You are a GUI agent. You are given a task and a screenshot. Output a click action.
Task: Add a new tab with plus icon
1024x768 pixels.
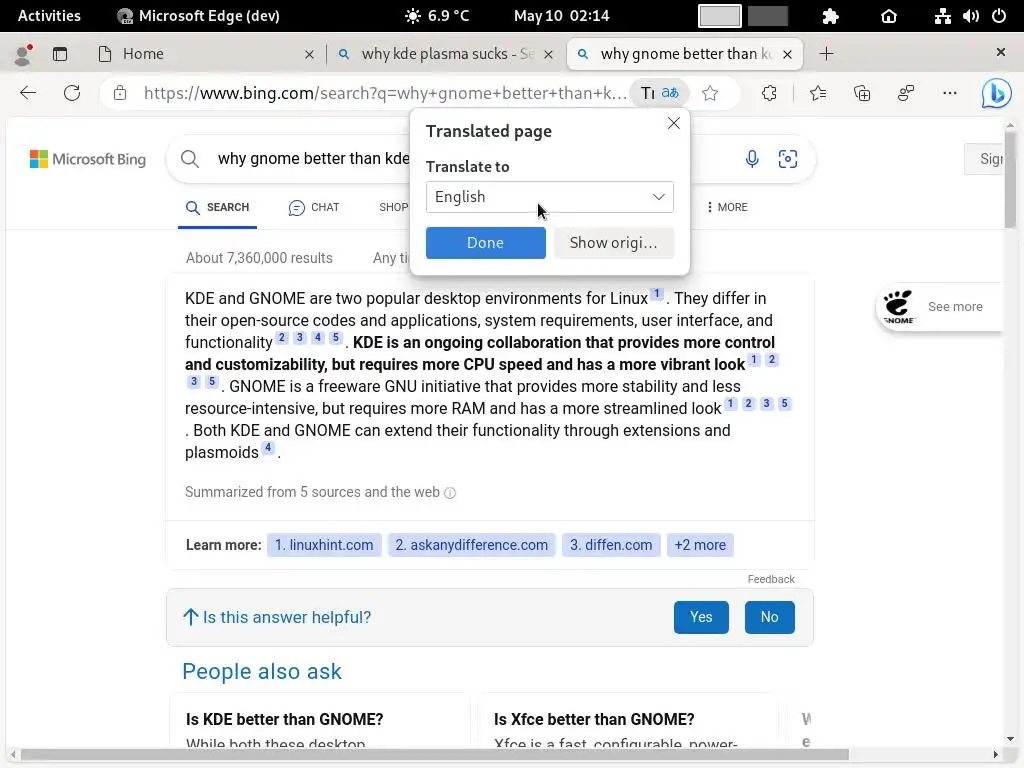click(x=826, y=54)
